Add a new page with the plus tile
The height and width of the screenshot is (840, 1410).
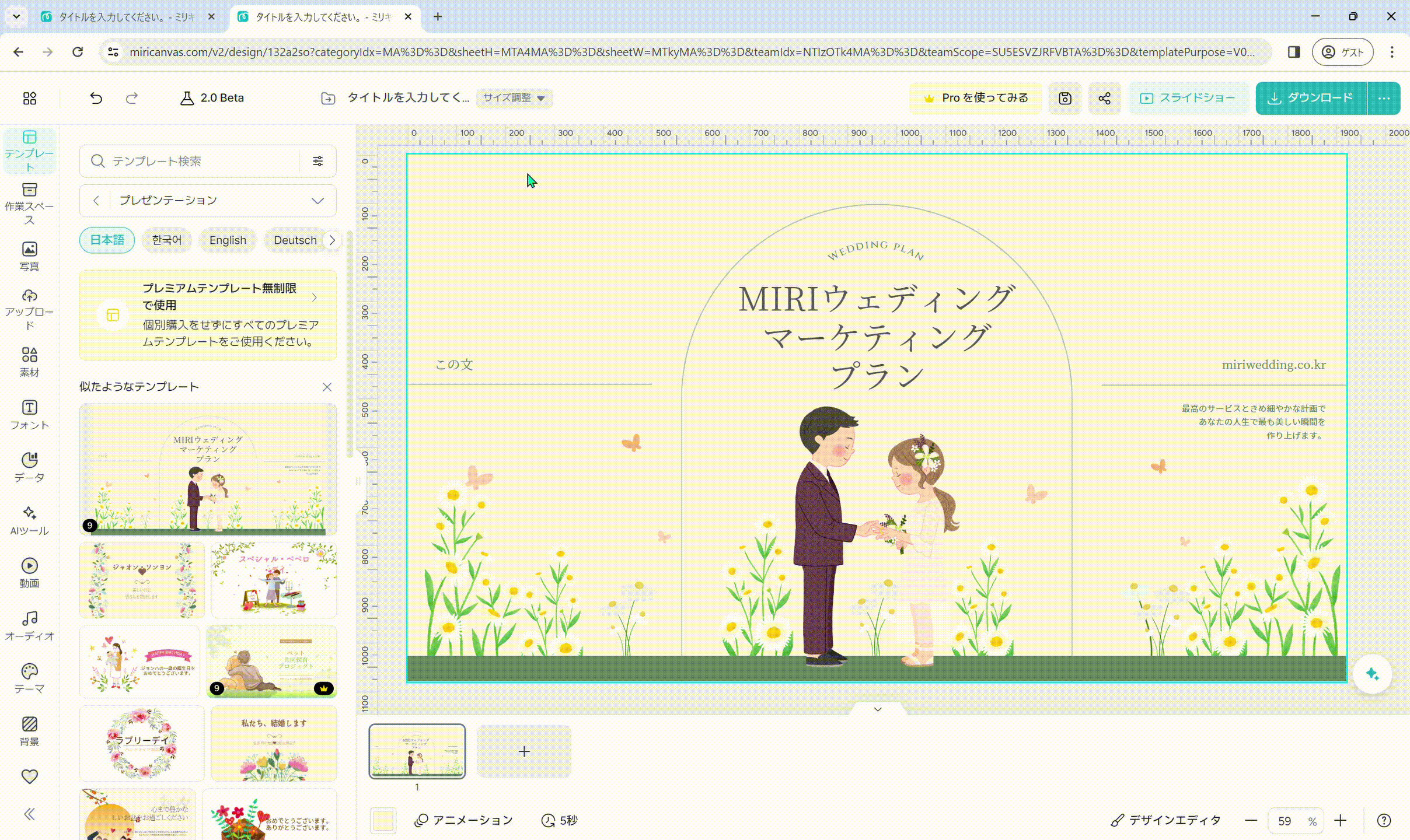click(523, 751)
